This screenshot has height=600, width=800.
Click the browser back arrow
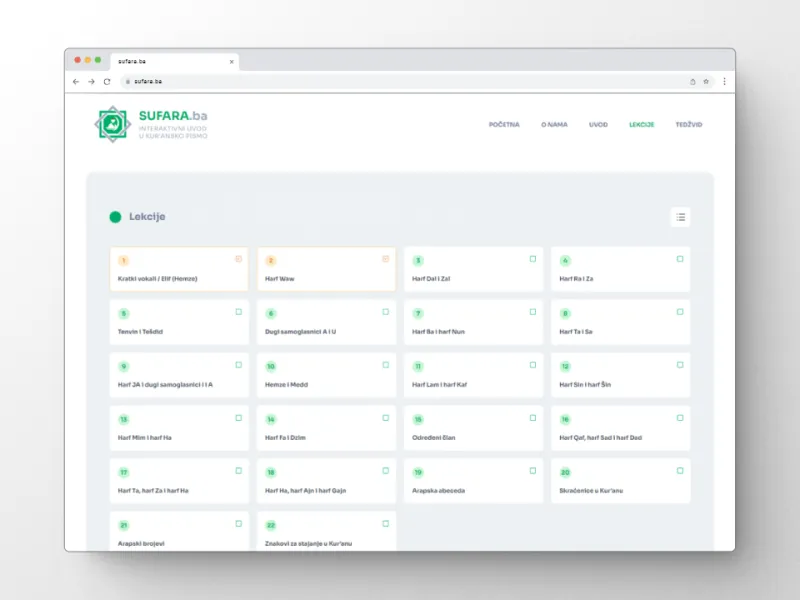click(x=77, y=81)
